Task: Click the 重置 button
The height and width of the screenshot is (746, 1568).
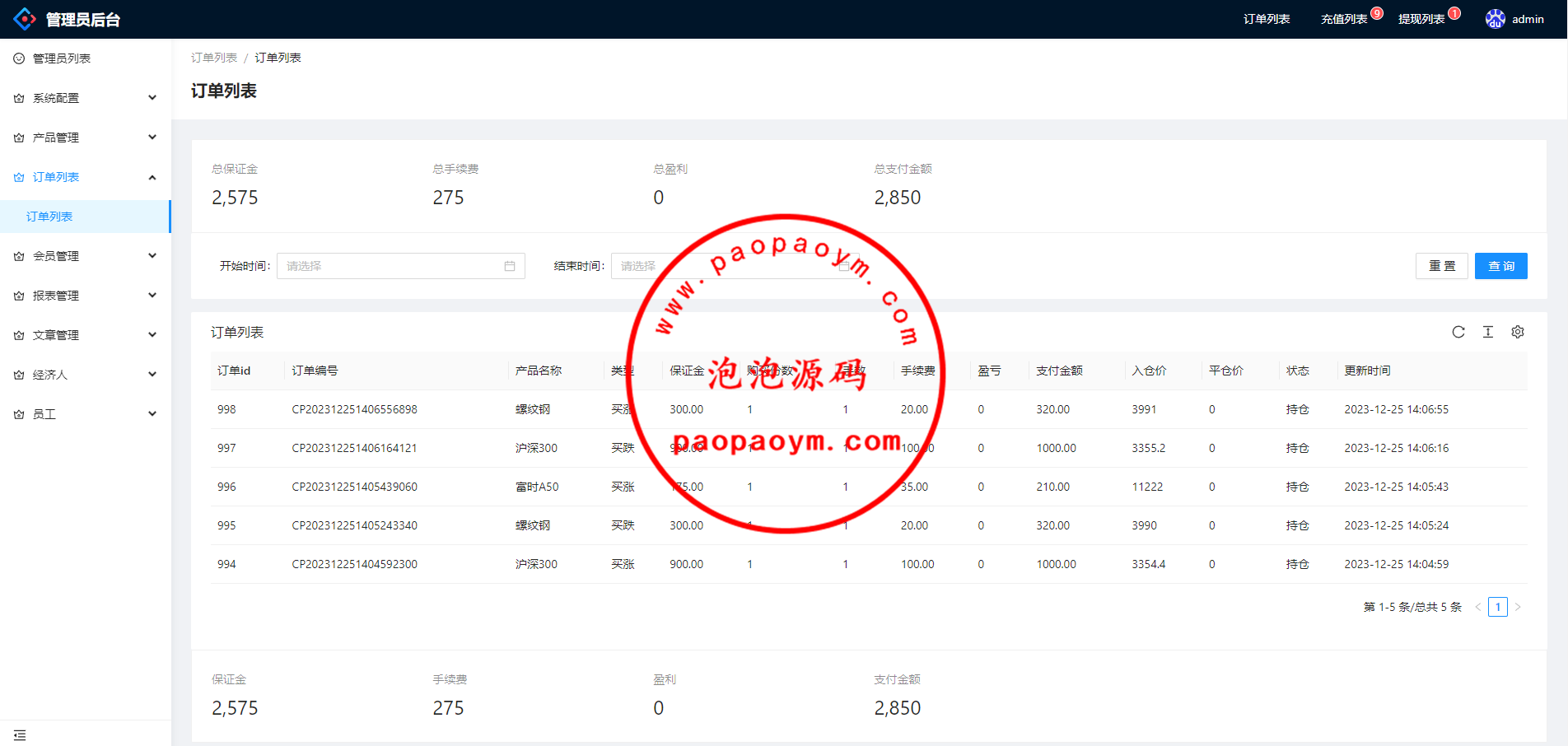Action: click(x=1441, y=266)
